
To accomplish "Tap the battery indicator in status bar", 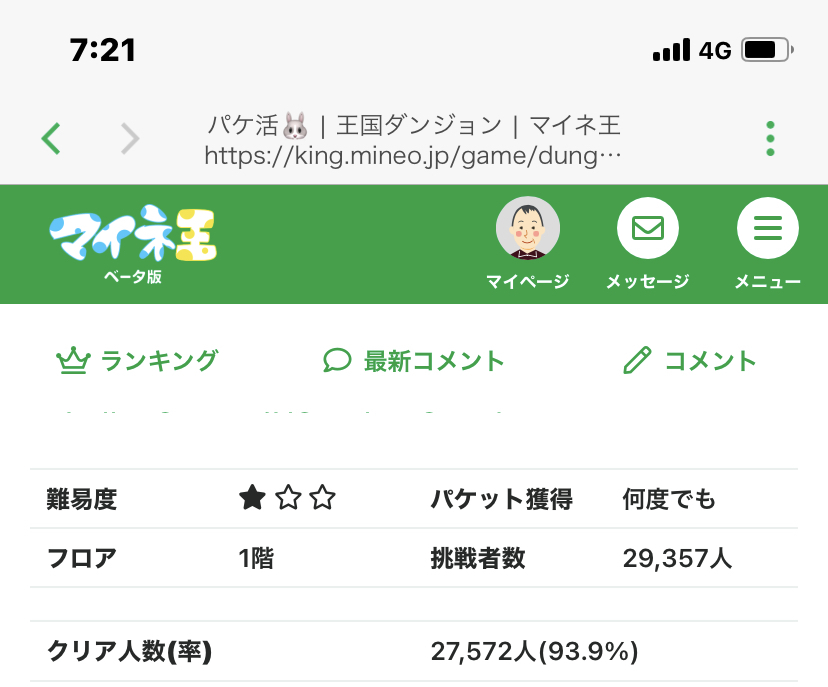I will coord(768,49).
